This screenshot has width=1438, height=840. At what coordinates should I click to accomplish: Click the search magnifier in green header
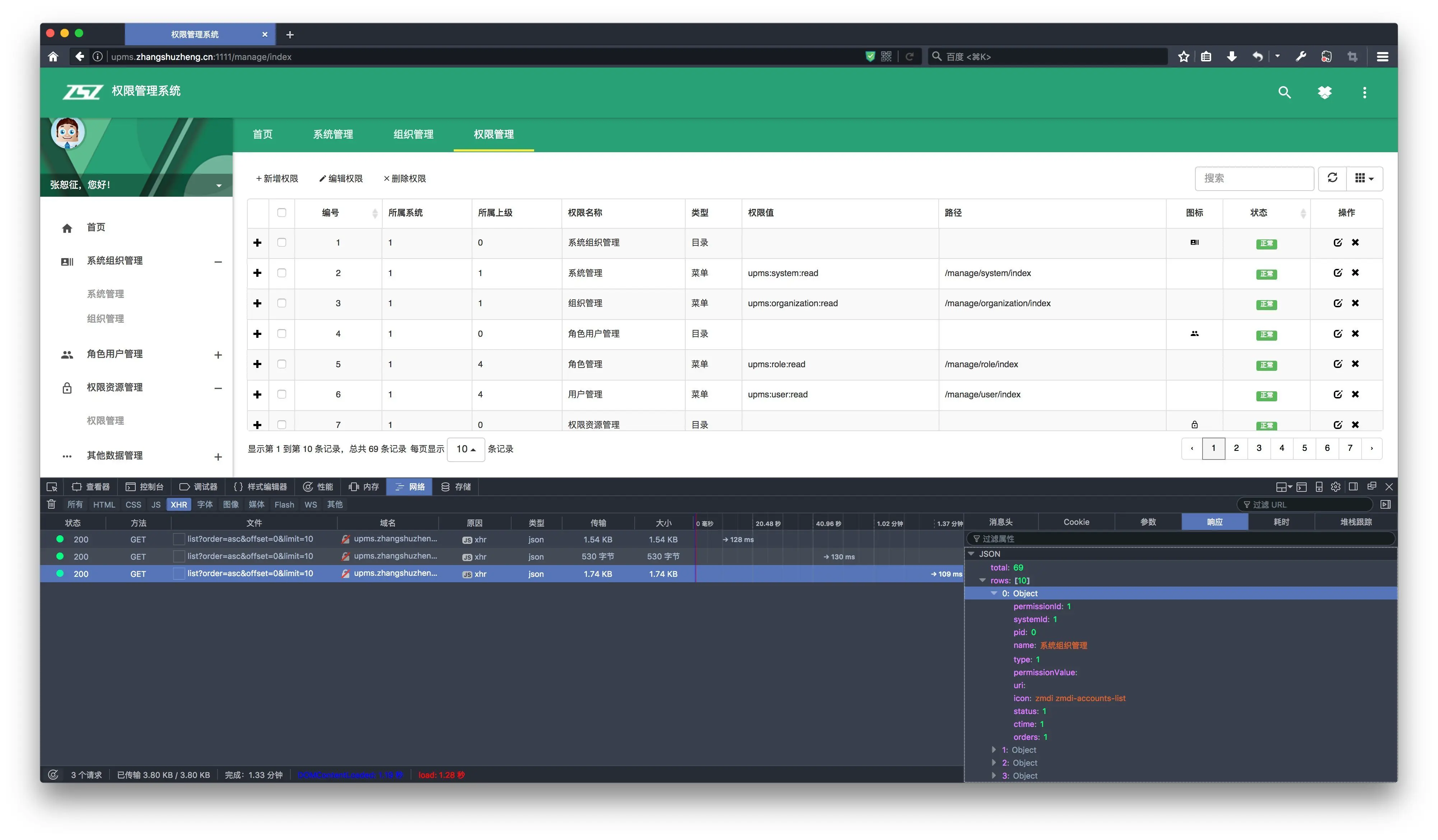coord(1284,93)
